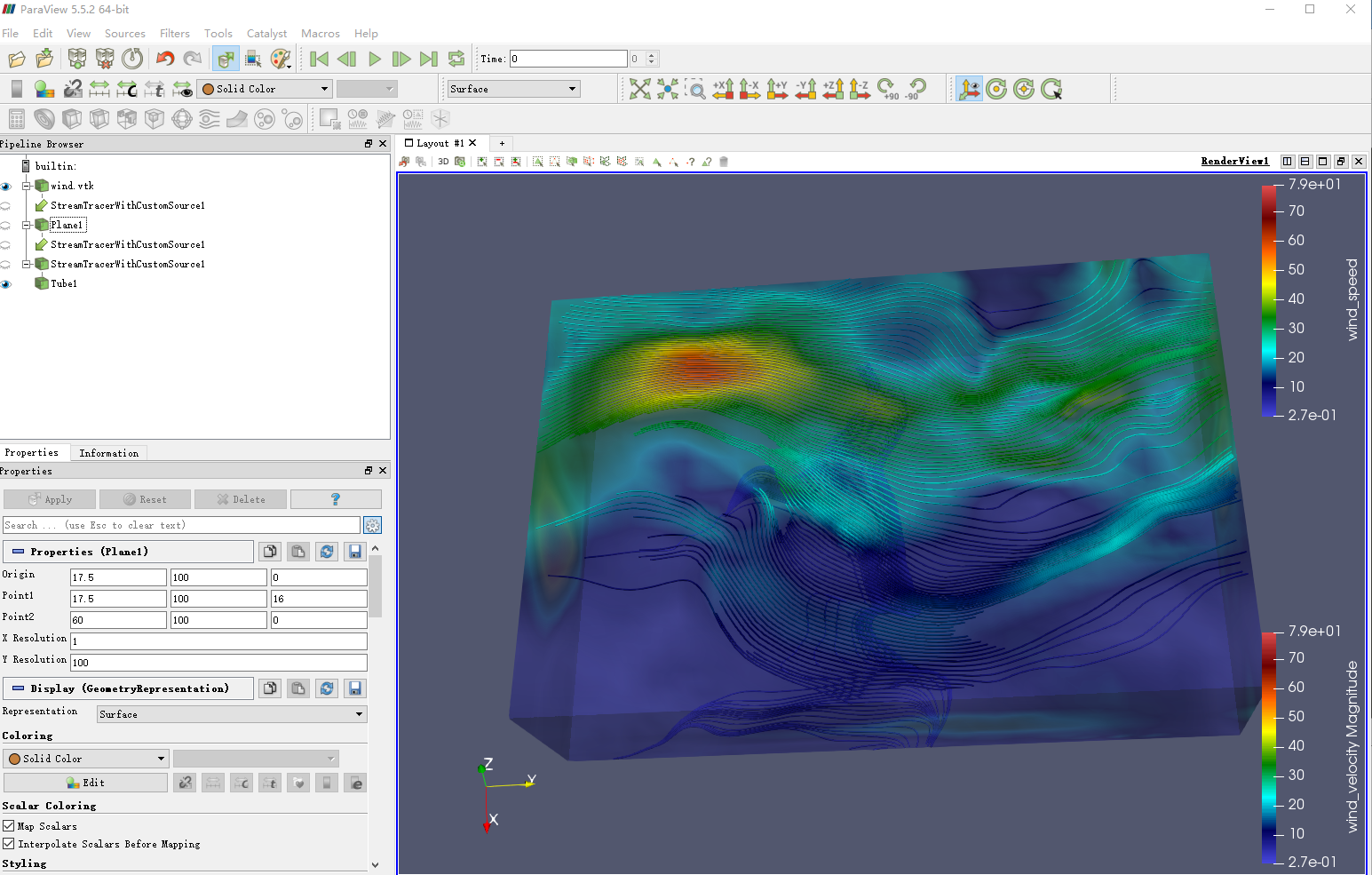Toggle Interpolate Scalars Before Mapping
Screen dimensions: 1372x875
pos(9,844)
